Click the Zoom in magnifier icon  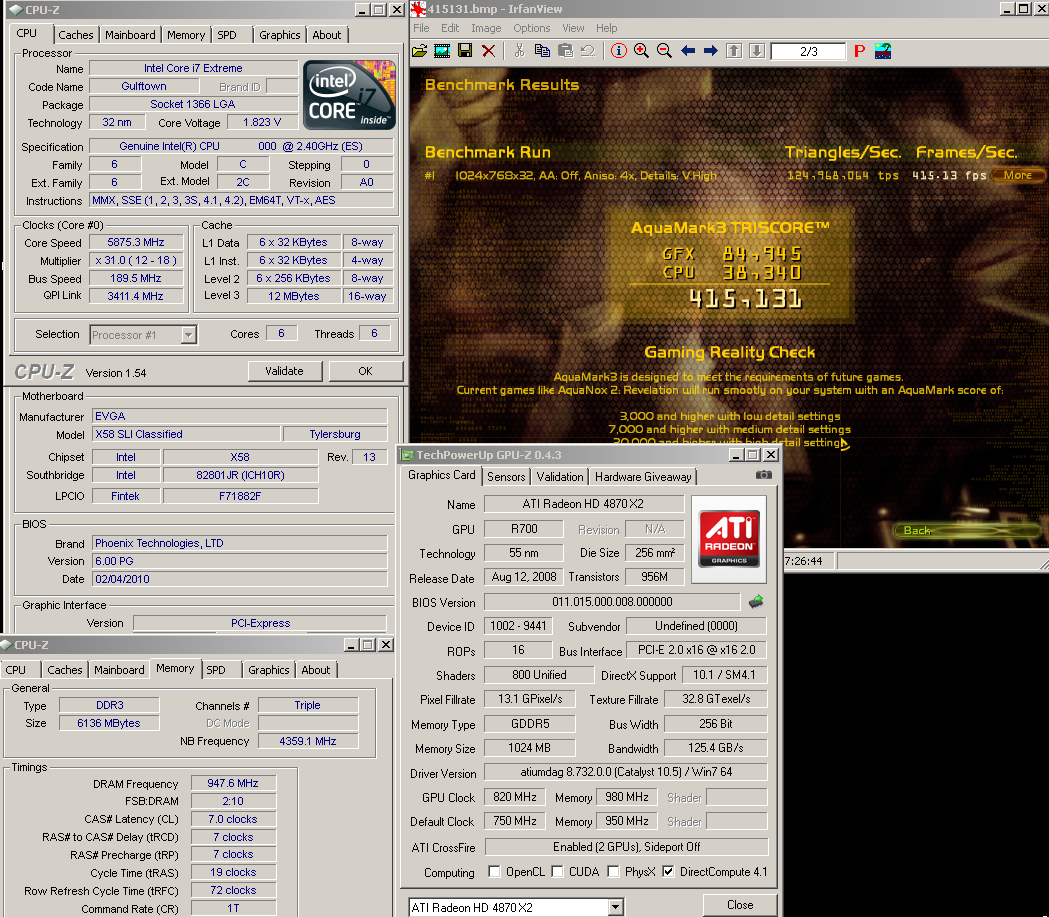[641, 51]
